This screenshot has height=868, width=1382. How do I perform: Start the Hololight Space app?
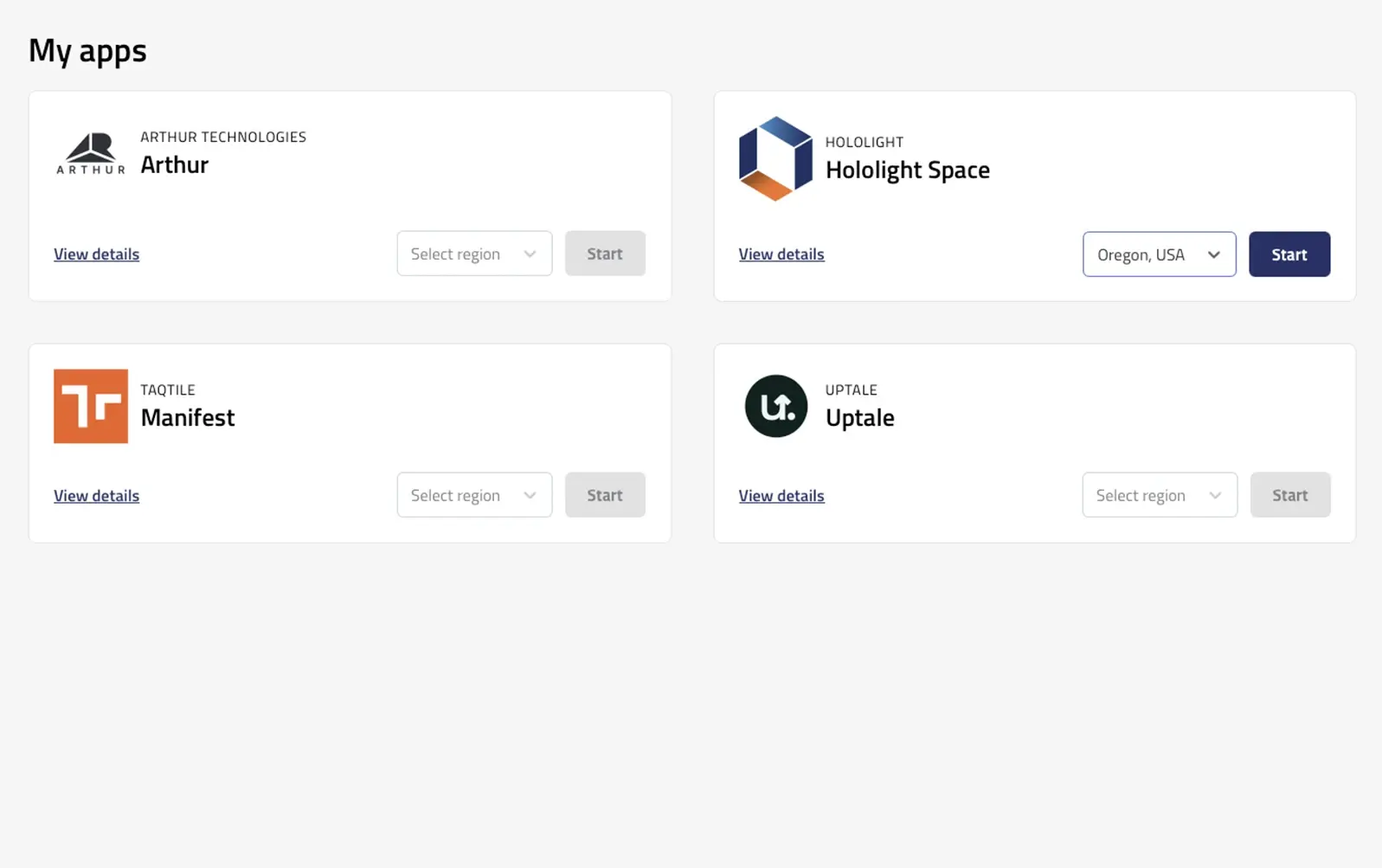click(x=1289, y=254)
